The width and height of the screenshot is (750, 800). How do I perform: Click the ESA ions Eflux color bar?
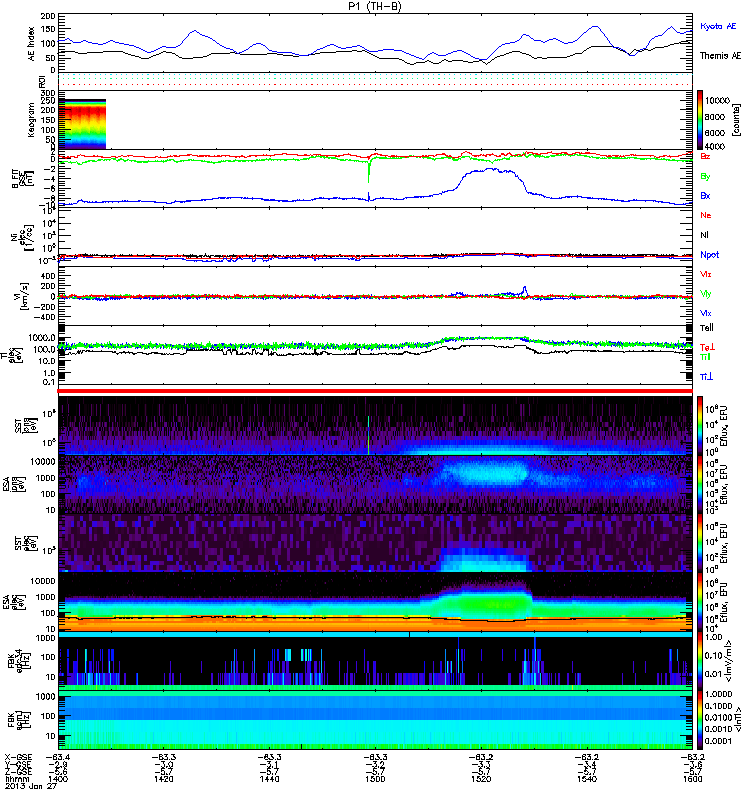pyautogui.click(x=700, y=485)
